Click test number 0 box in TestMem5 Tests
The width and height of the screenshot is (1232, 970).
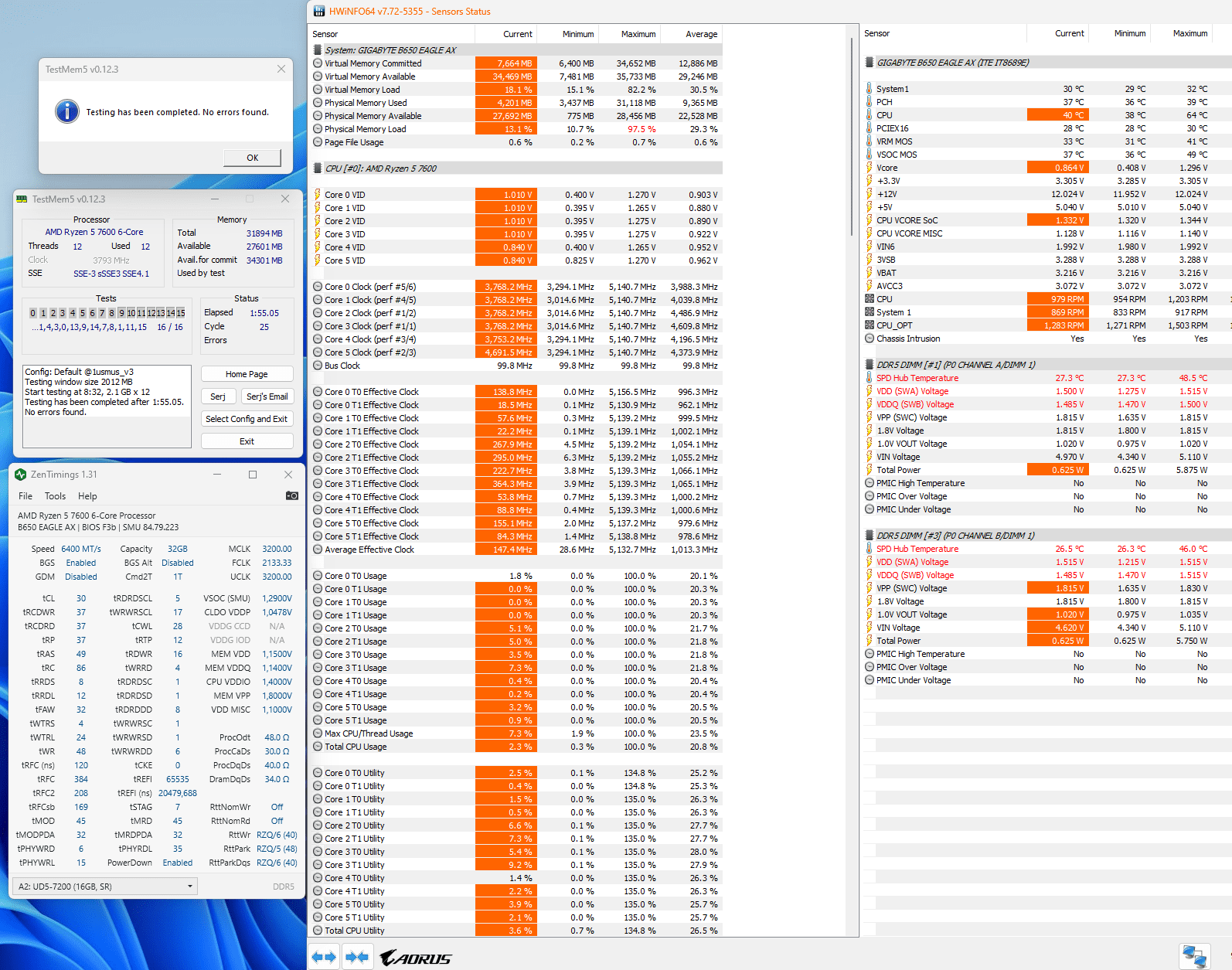(x=33, y=313)
